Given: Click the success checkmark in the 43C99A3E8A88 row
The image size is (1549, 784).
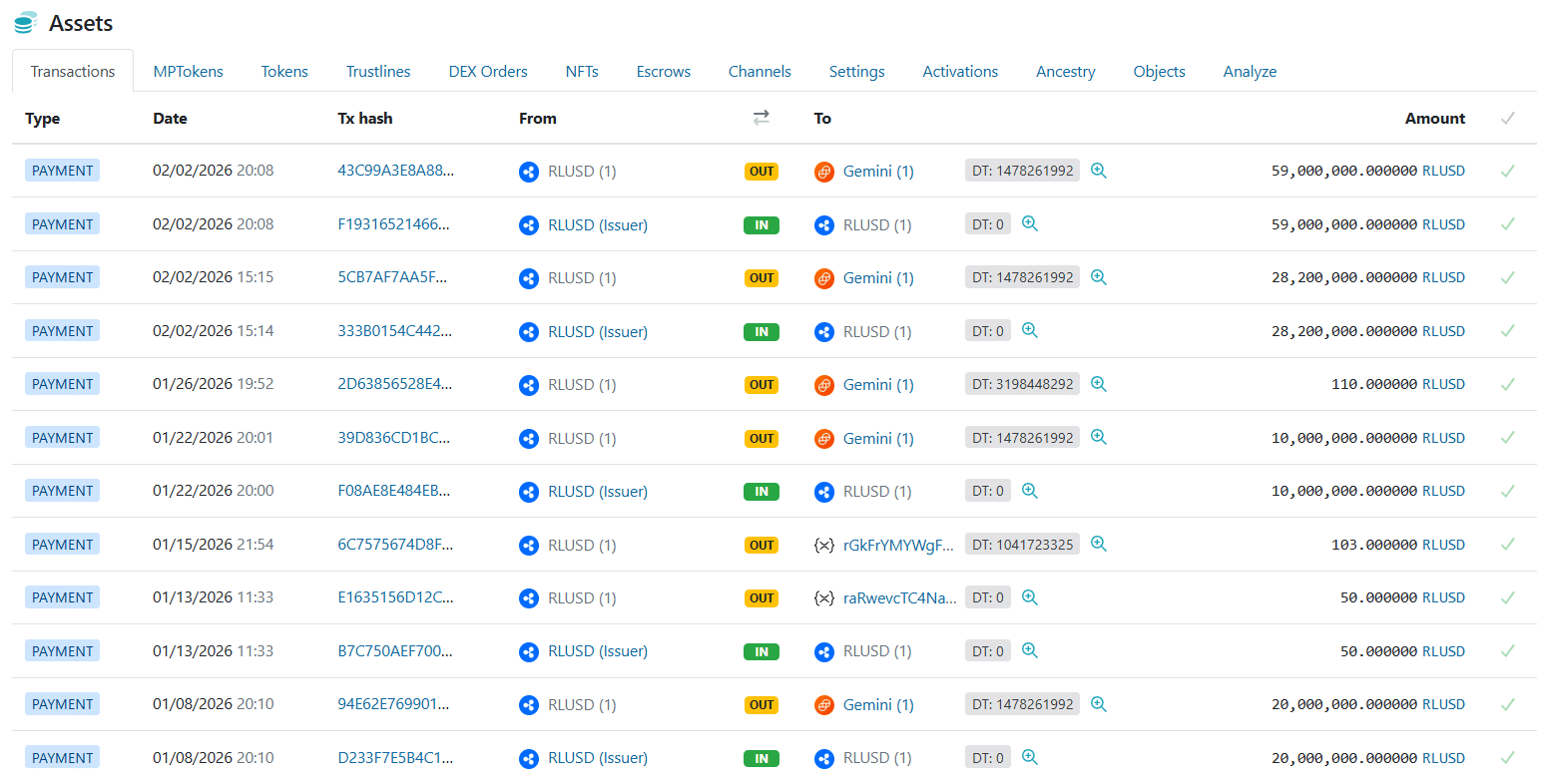Looking at the screenshot, I should (x=1507, y=171).
